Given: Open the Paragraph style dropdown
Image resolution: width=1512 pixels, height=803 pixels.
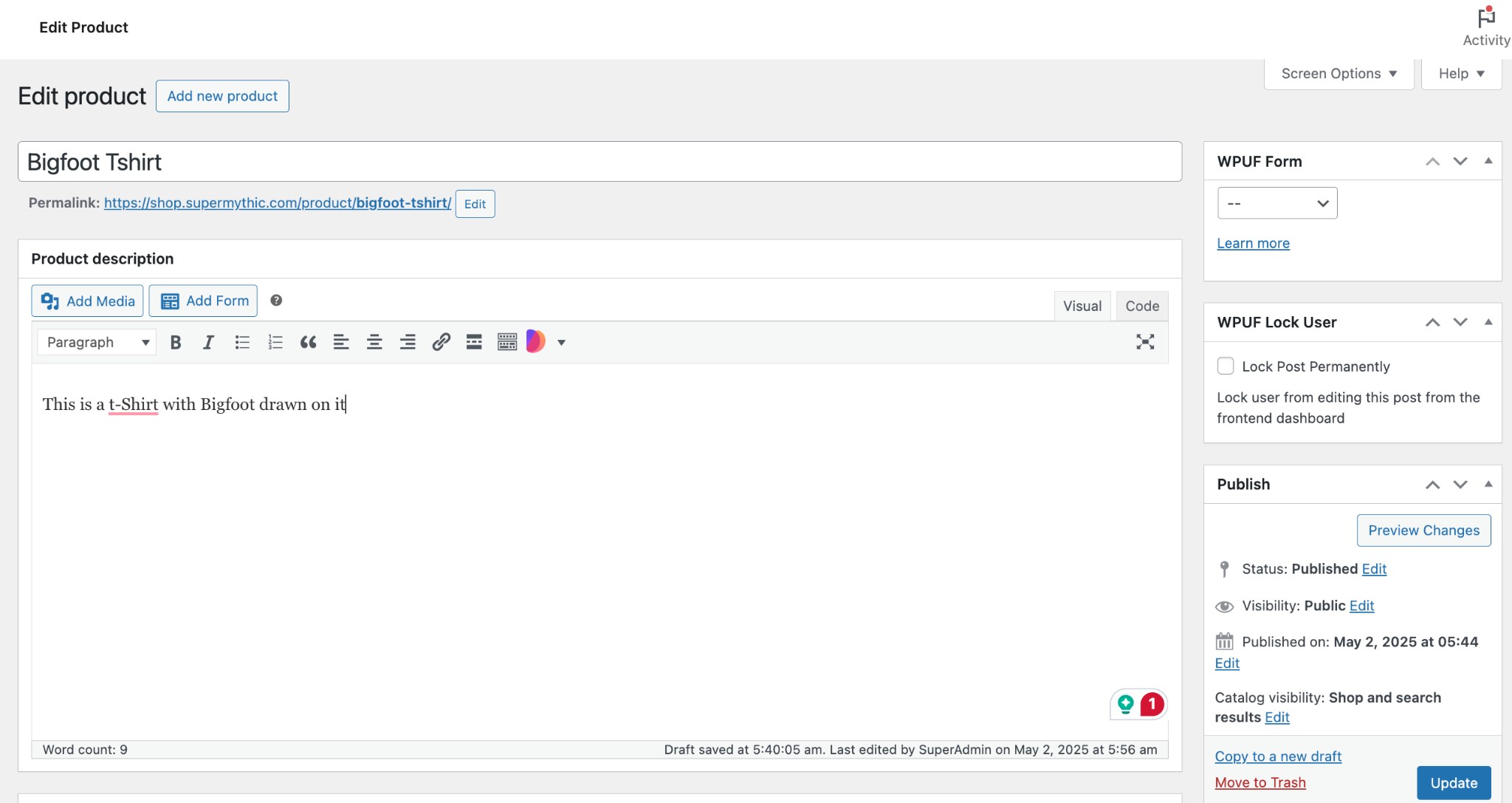Looking at the screenshot, I should pos(96,341).
